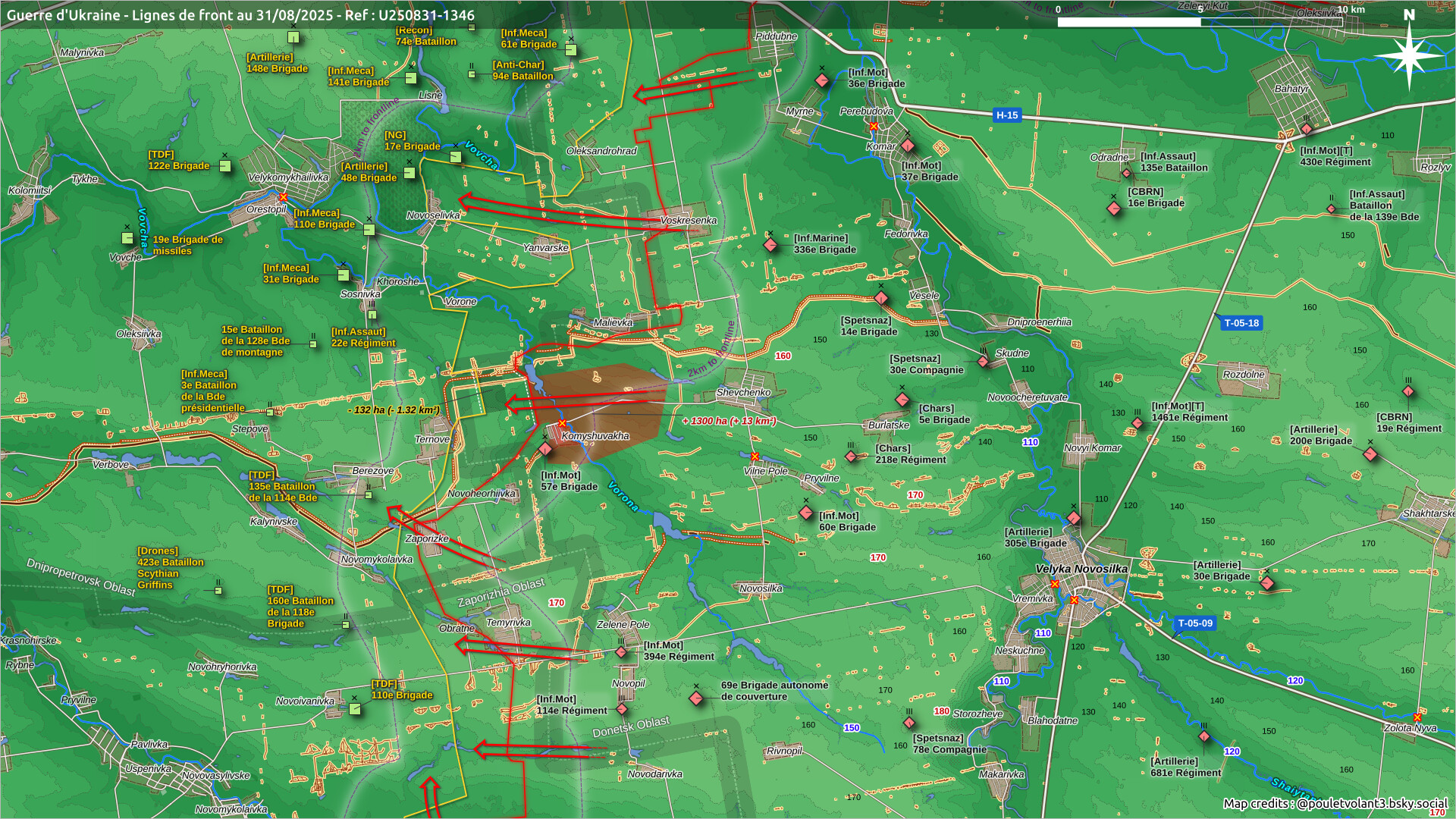The width and height of the screenshot is (1456, 819).
Task: Click the T-05-18 road label
Action: pos(1241,323)
